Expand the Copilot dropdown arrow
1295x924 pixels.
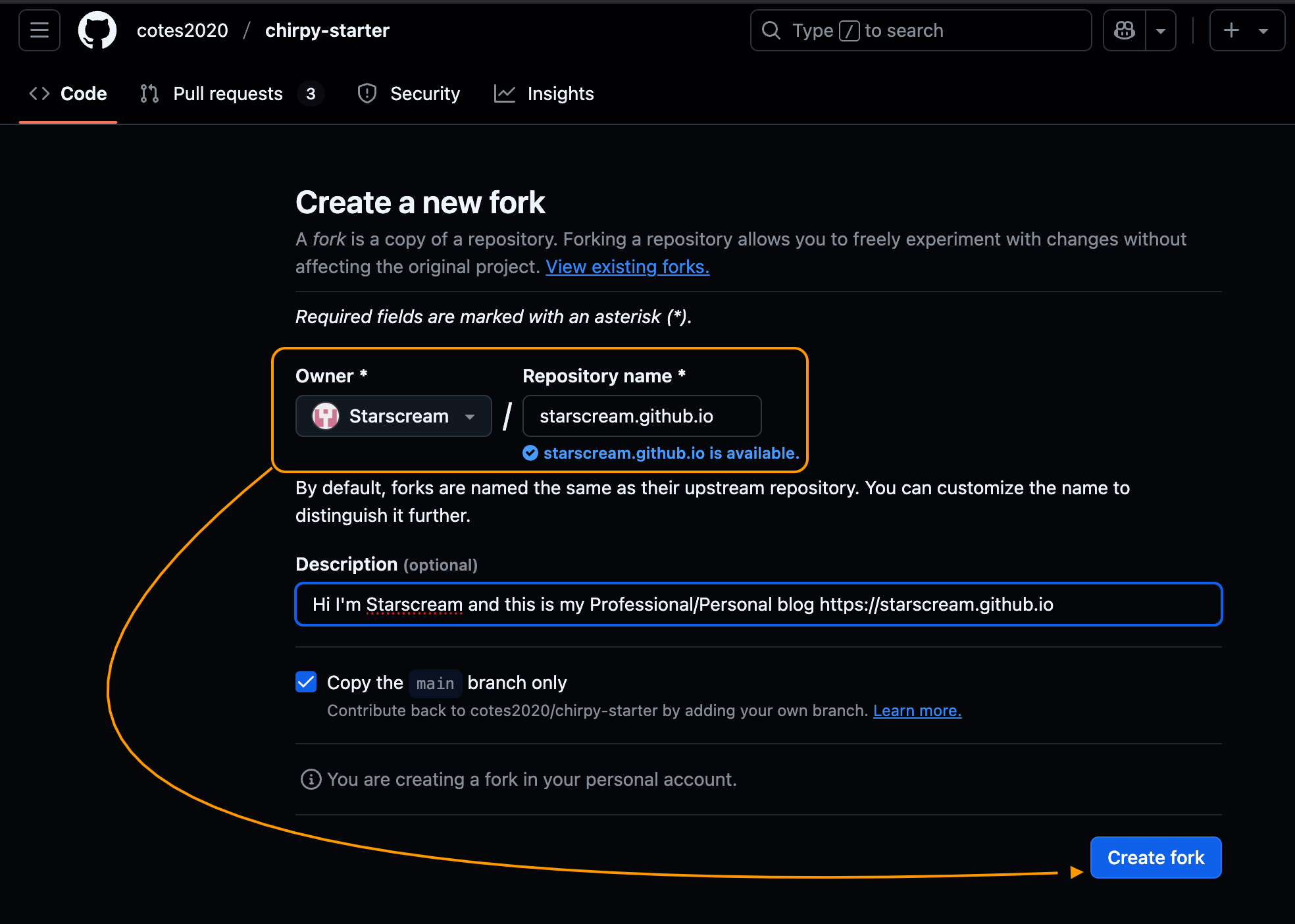point(1161,30)
